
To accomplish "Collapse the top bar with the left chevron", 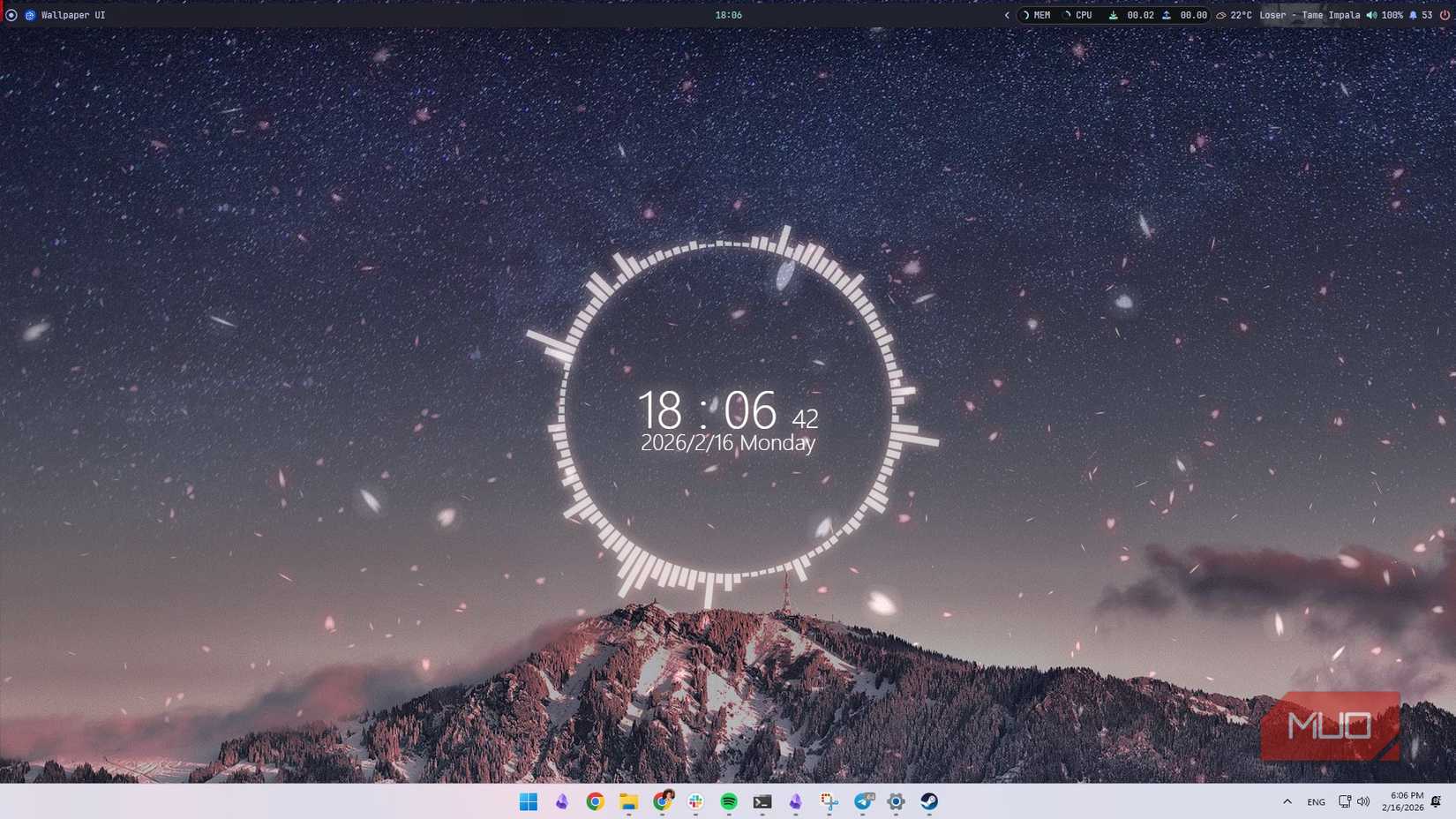I will pos(1006,15).
